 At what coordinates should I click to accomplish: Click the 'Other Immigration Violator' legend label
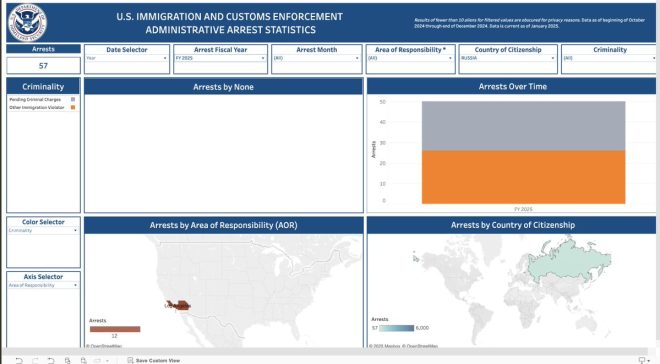(x=37, y=108)
